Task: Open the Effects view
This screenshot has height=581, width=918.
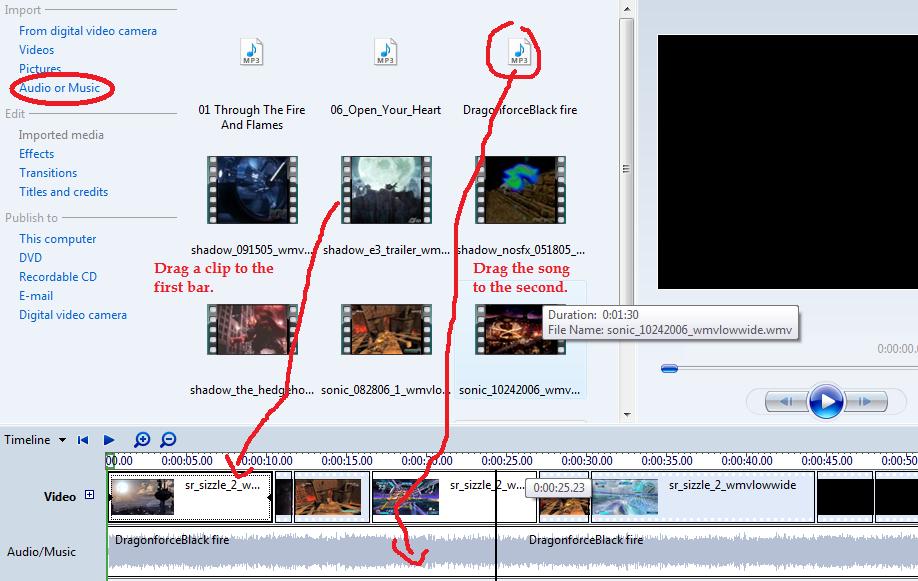Action: click(36, 154)
